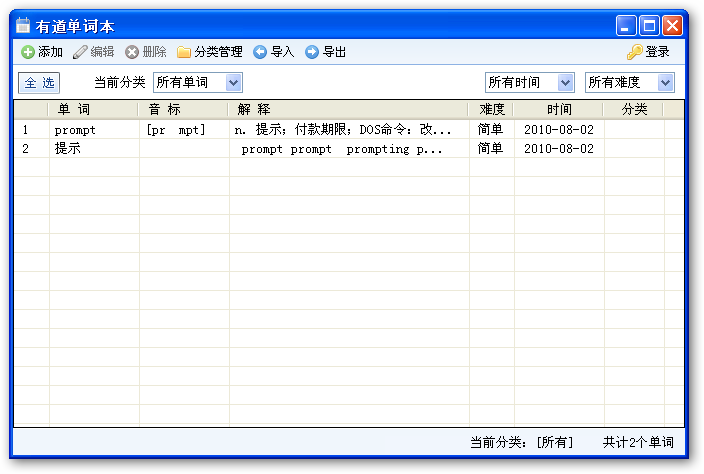Open 分类管理 folder icon
The width and height of the screenshot is (704, 474).
pyautogui.click(x=184, y=52)
